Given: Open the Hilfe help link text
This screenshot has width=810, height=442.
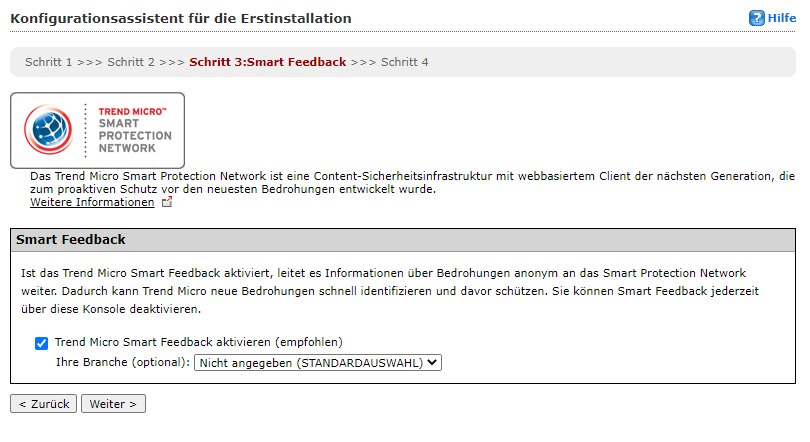Looking at the screenshot, I should tap(782, 18).
